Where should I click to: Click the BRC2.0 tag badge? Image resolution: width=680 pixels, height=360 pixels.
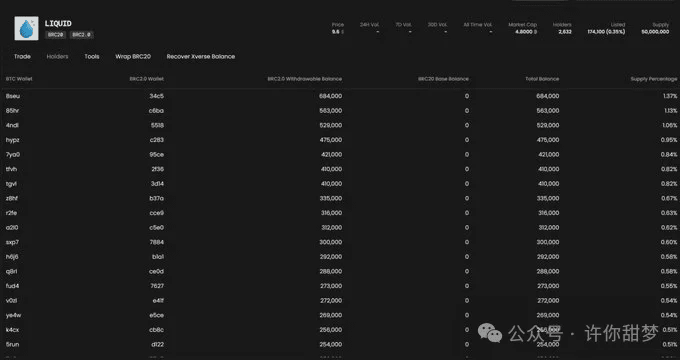tap(82, 35)
